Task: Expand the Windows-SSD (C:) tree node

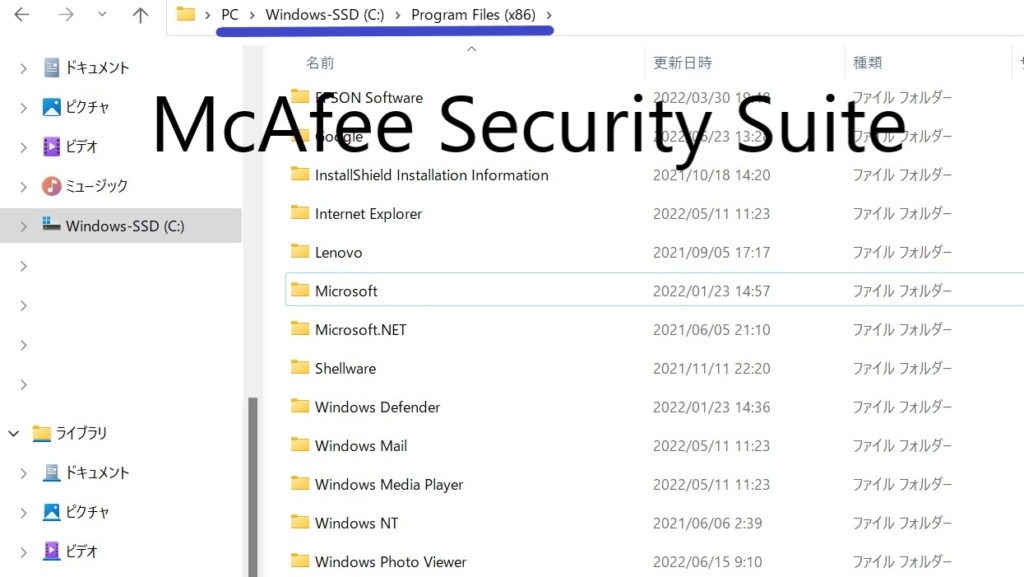Action: pyautogui.click(x=24, y=226)
